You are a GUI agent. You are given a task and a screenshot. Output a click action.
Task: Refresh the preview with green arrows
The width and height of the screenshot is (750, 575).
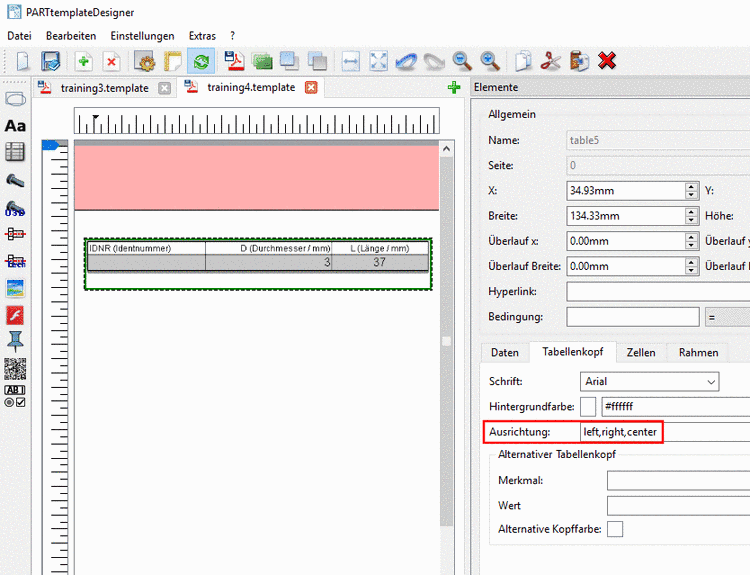(201, 61)
